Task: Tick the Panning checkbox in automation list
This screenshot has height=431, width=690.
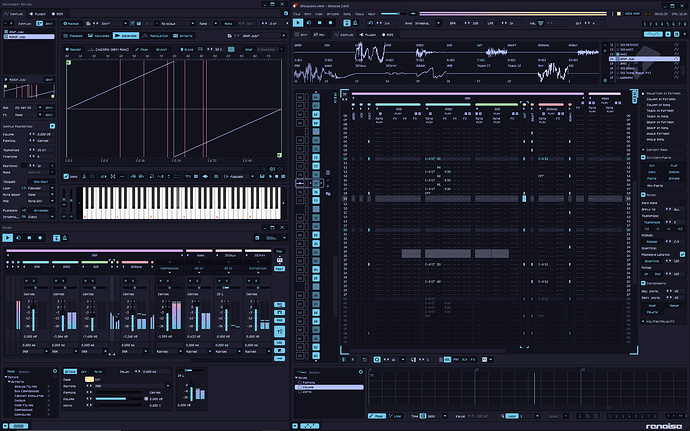Action: 300,382
